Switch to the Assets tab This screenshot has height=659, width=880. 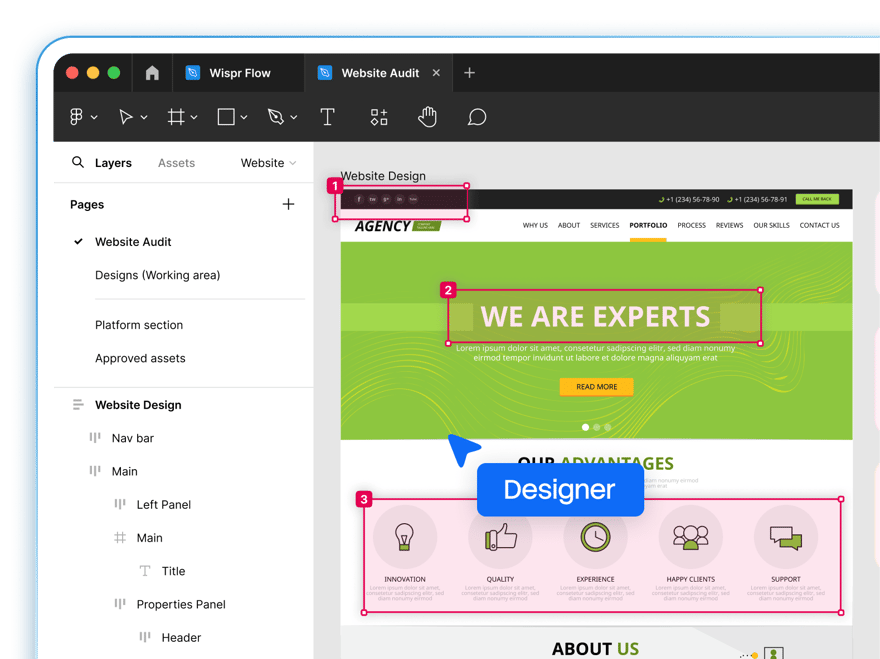coord(176,163)
